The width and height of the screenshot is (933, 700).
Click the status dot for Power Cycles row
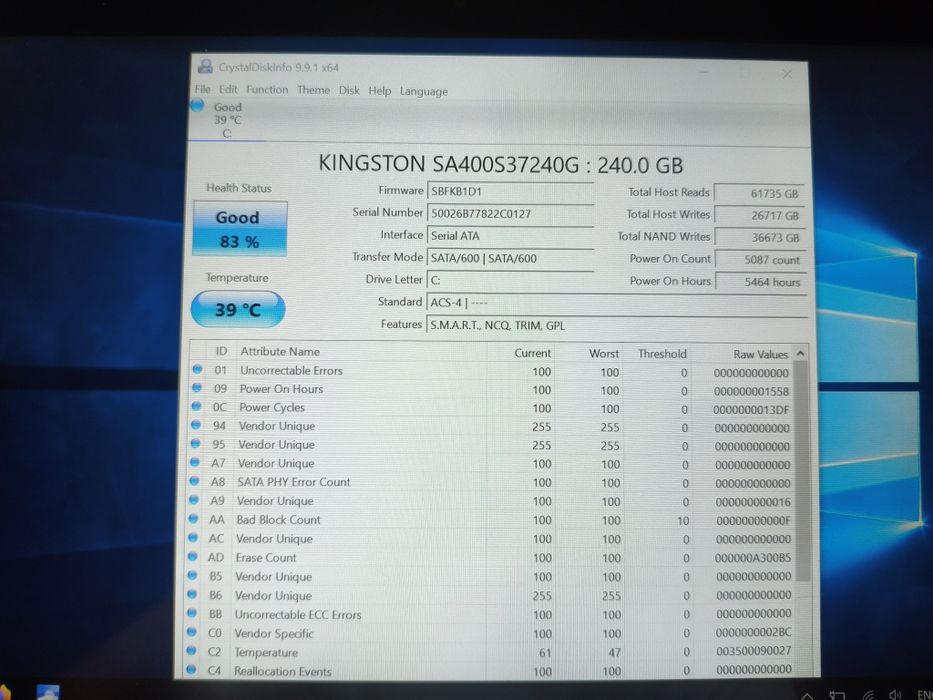[x=196, y=406]
